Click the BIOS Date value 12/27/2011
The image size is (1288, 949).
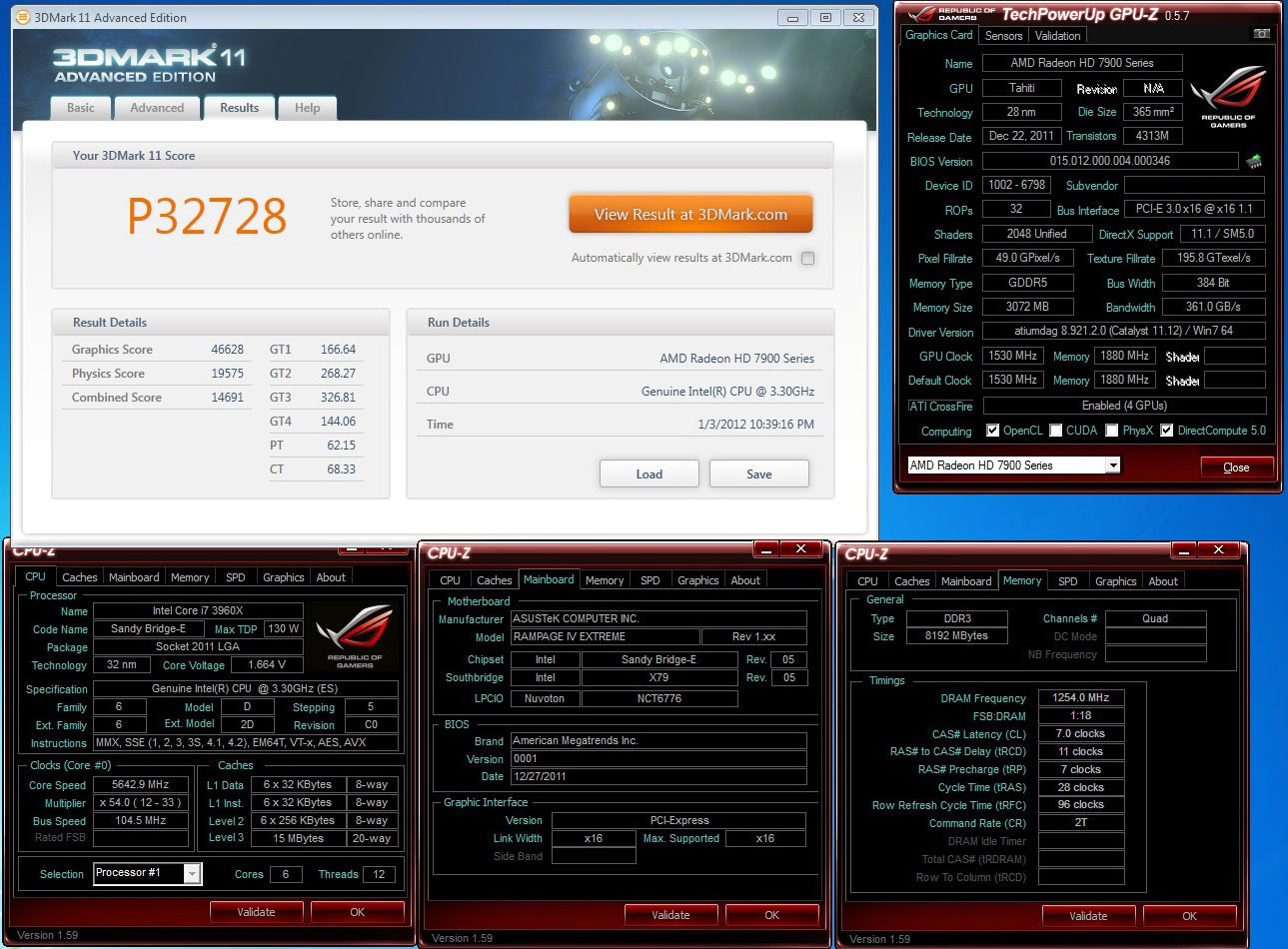[658, 776]
